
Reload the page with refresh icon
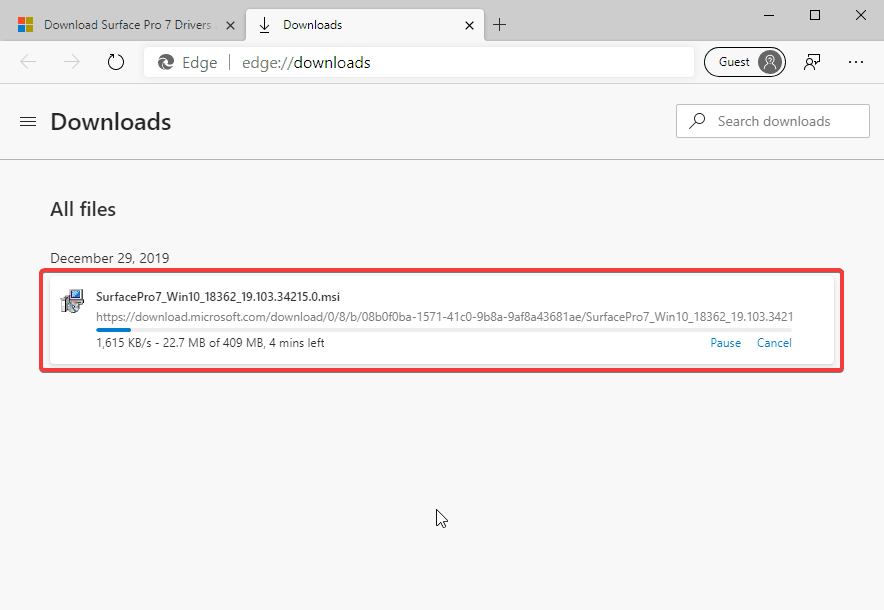pos(116,62)
